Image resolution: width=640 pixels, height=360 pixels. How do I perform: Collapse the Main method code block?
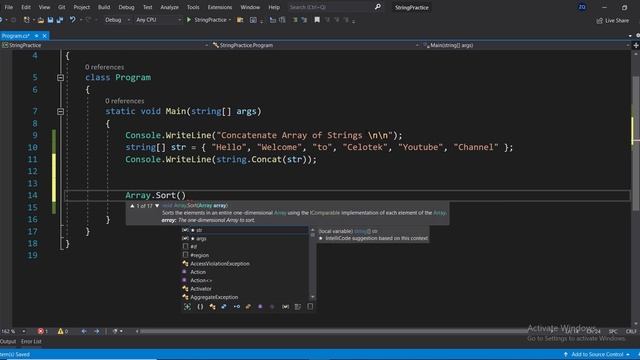(60, 111)
